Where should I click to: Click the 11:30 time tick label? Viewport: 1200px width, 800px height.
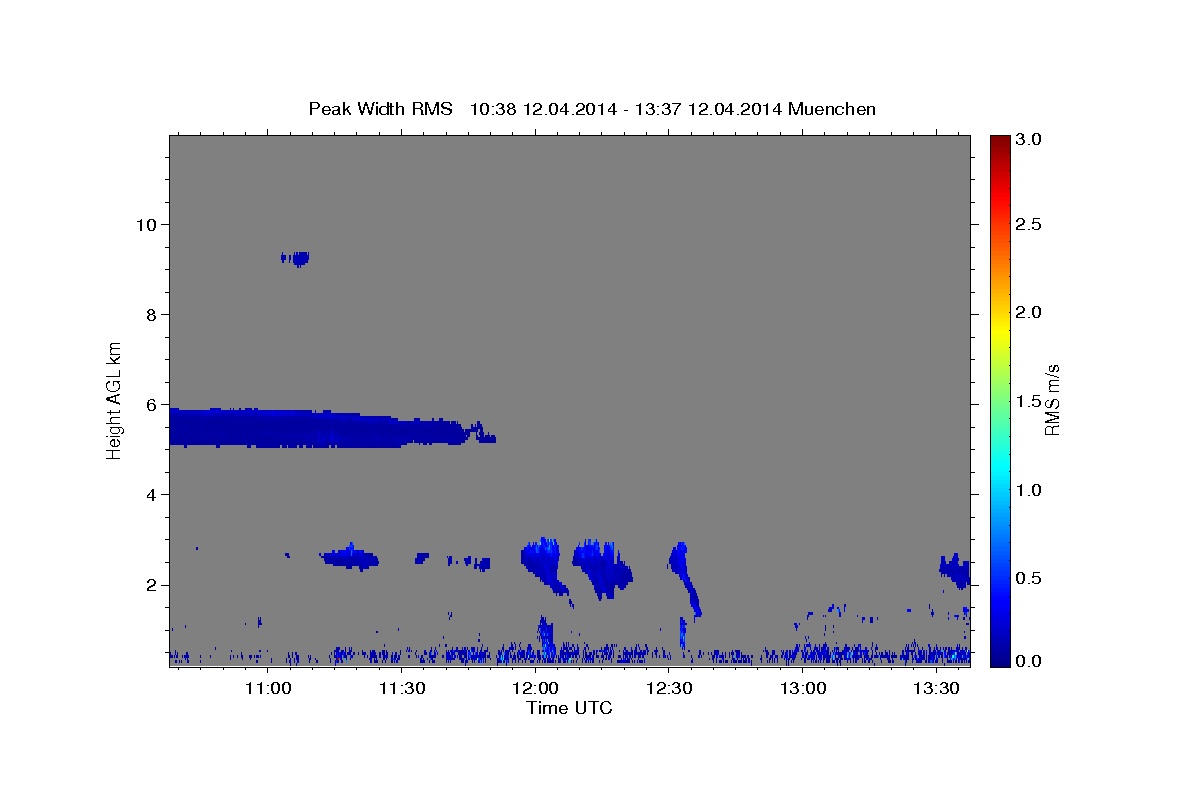click(402, 688)
